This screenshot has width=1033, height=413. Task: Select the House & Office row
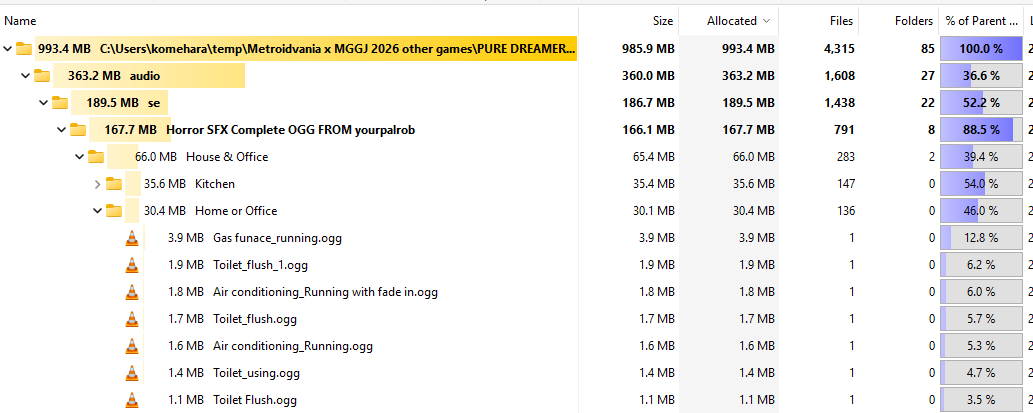(x=227, y=157)
